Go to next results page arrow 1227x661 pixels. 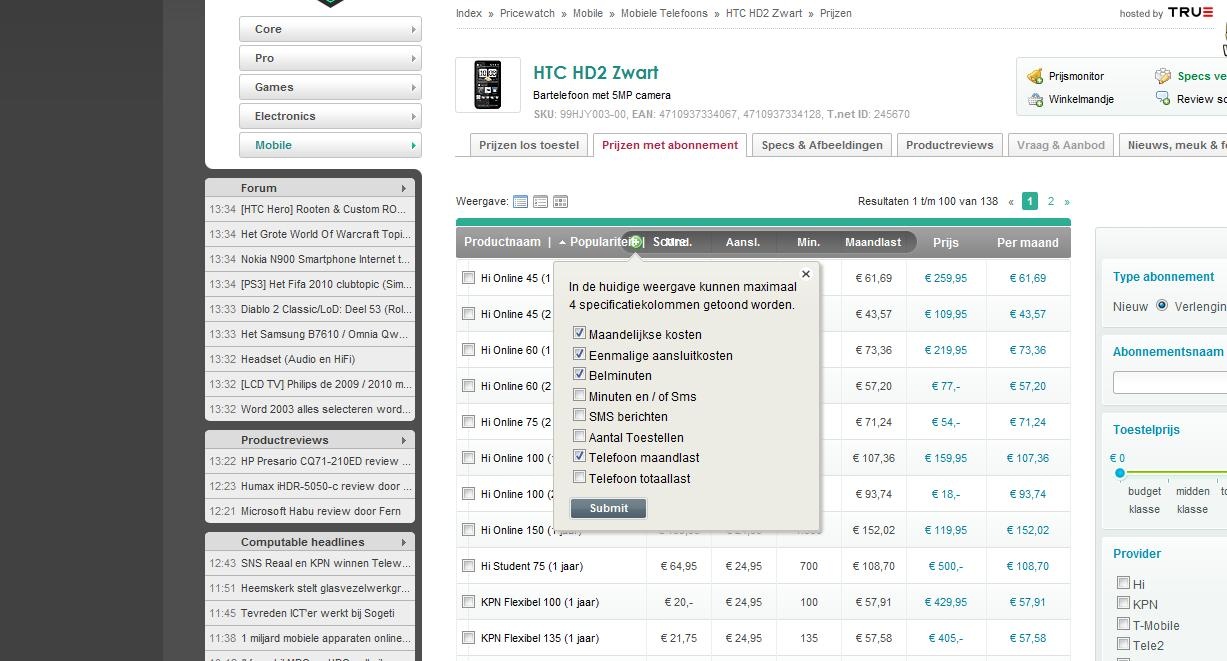pos(1067,201)
